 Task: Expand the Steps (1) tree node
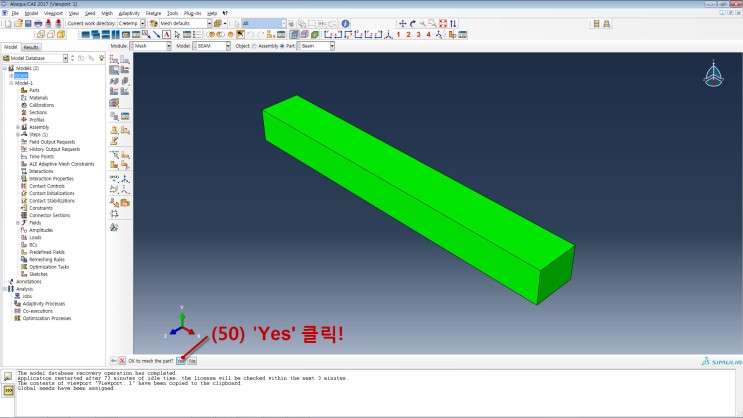[18, 135]
